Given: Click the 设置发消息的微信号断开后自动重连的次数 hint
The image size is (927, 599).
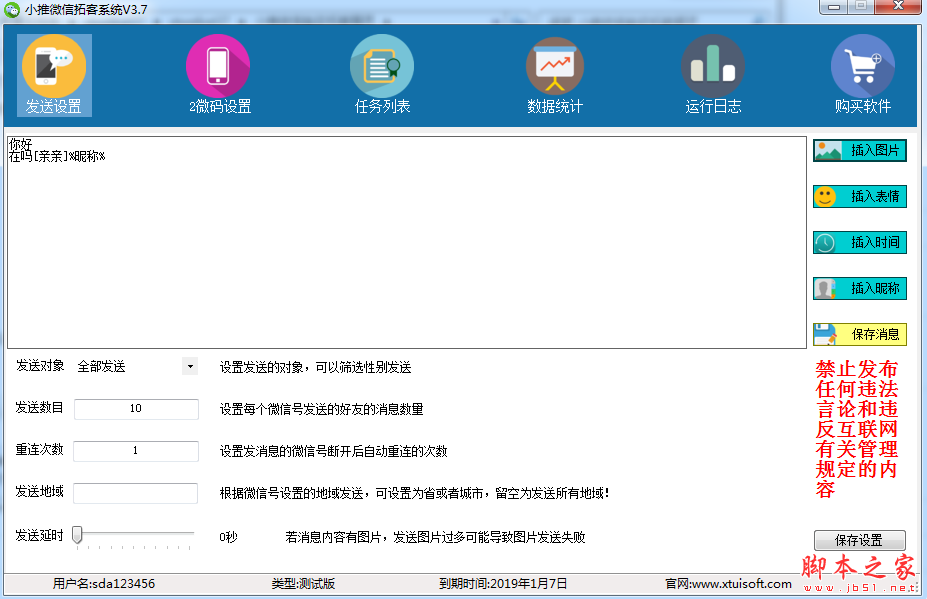Looking at the screenshot, I should (x=333, y=451).
